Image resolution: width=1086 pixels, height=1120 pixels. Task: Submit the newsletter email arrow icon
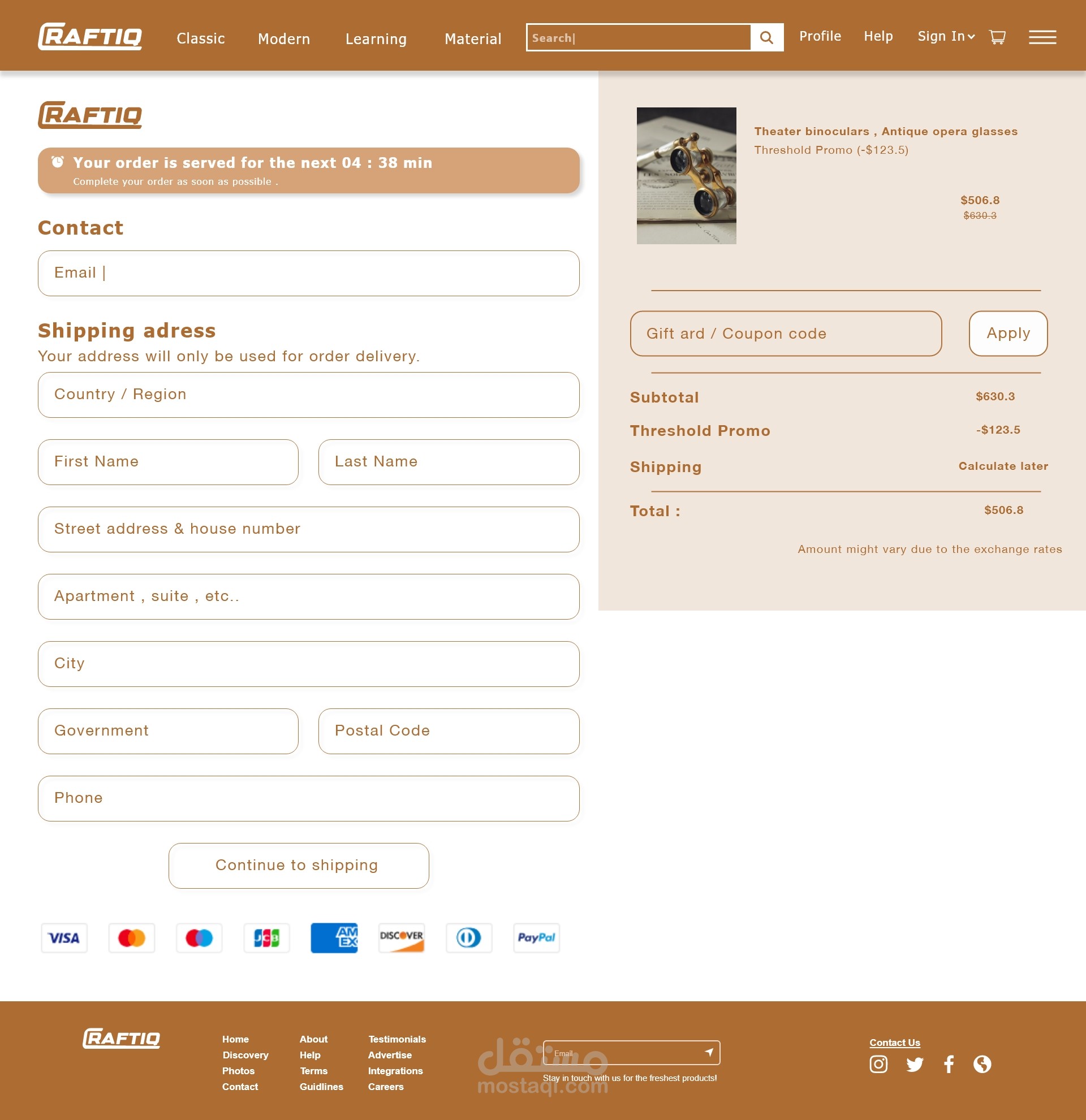tap(709, 1052)
